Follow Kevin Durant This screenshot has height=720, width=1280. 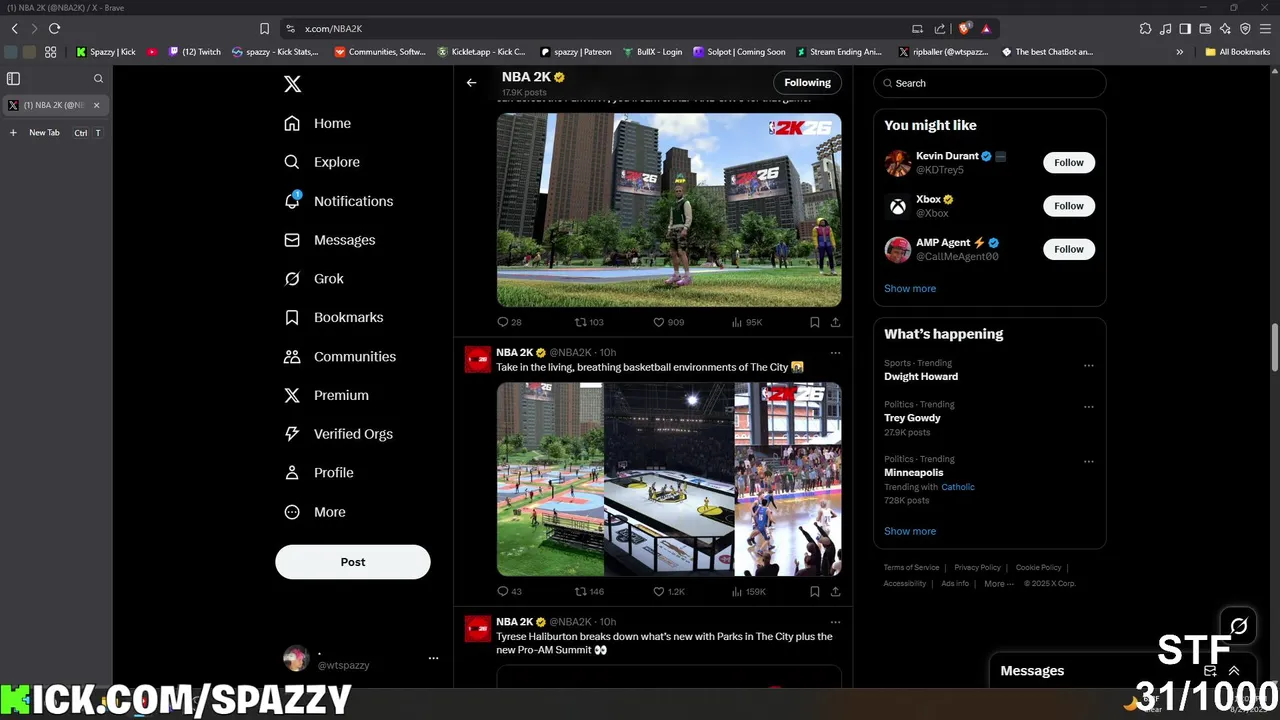(x=1069, y=162)
